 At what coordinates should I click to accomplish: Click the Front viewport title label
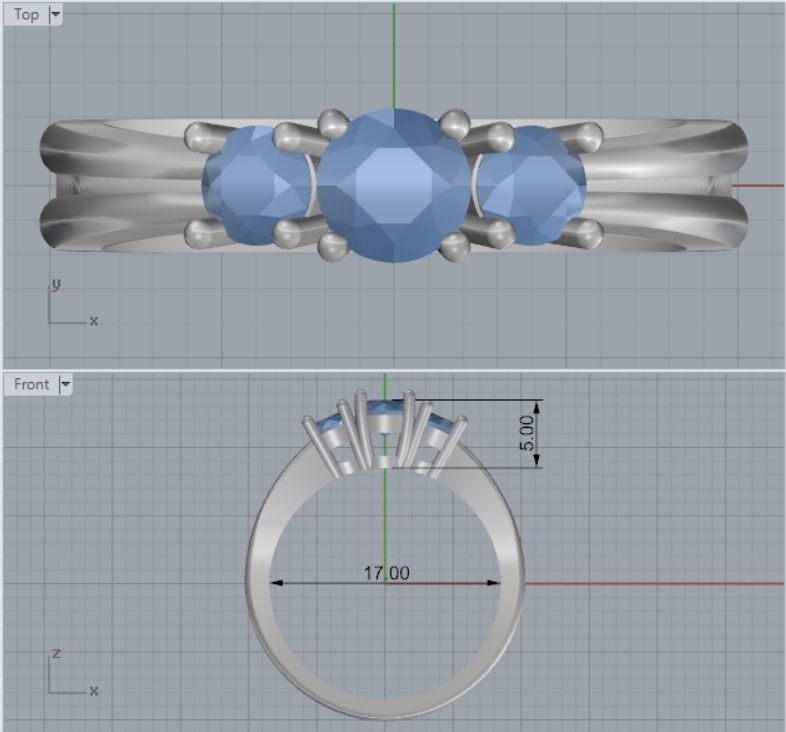32,385
